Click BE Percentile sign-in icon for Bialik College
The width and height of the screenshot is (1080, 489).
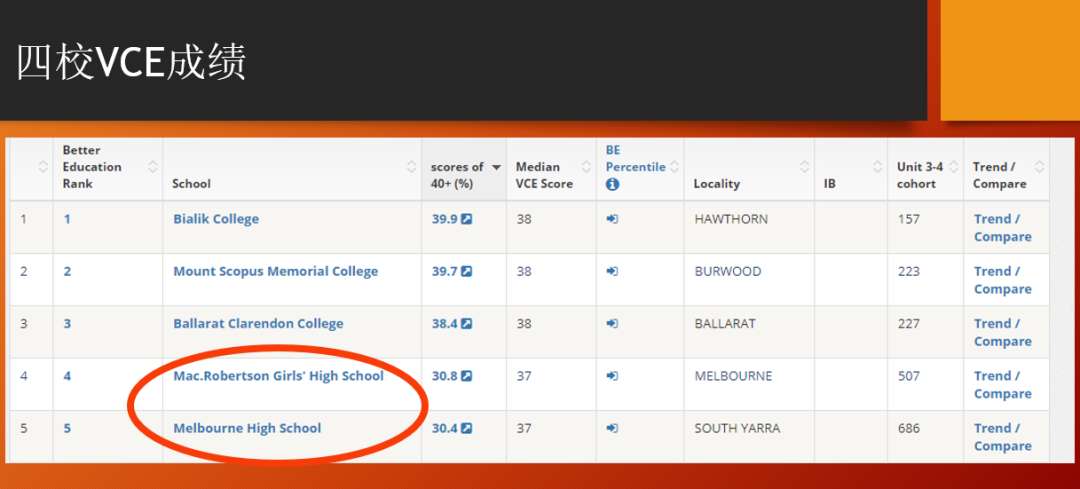coord(612,219)
